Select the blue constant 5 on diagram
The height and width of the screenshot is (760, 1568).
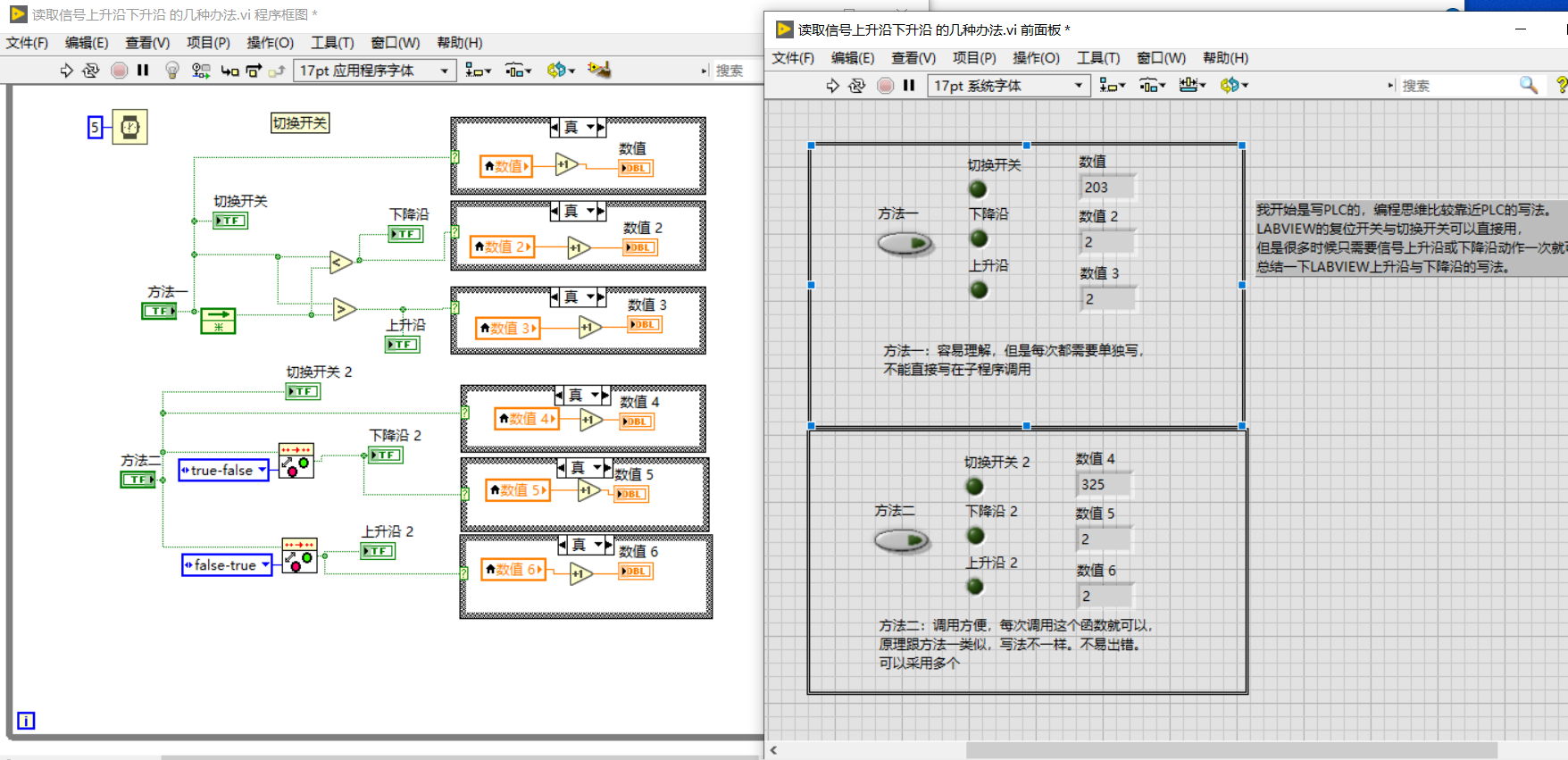[x=95, y=128]
